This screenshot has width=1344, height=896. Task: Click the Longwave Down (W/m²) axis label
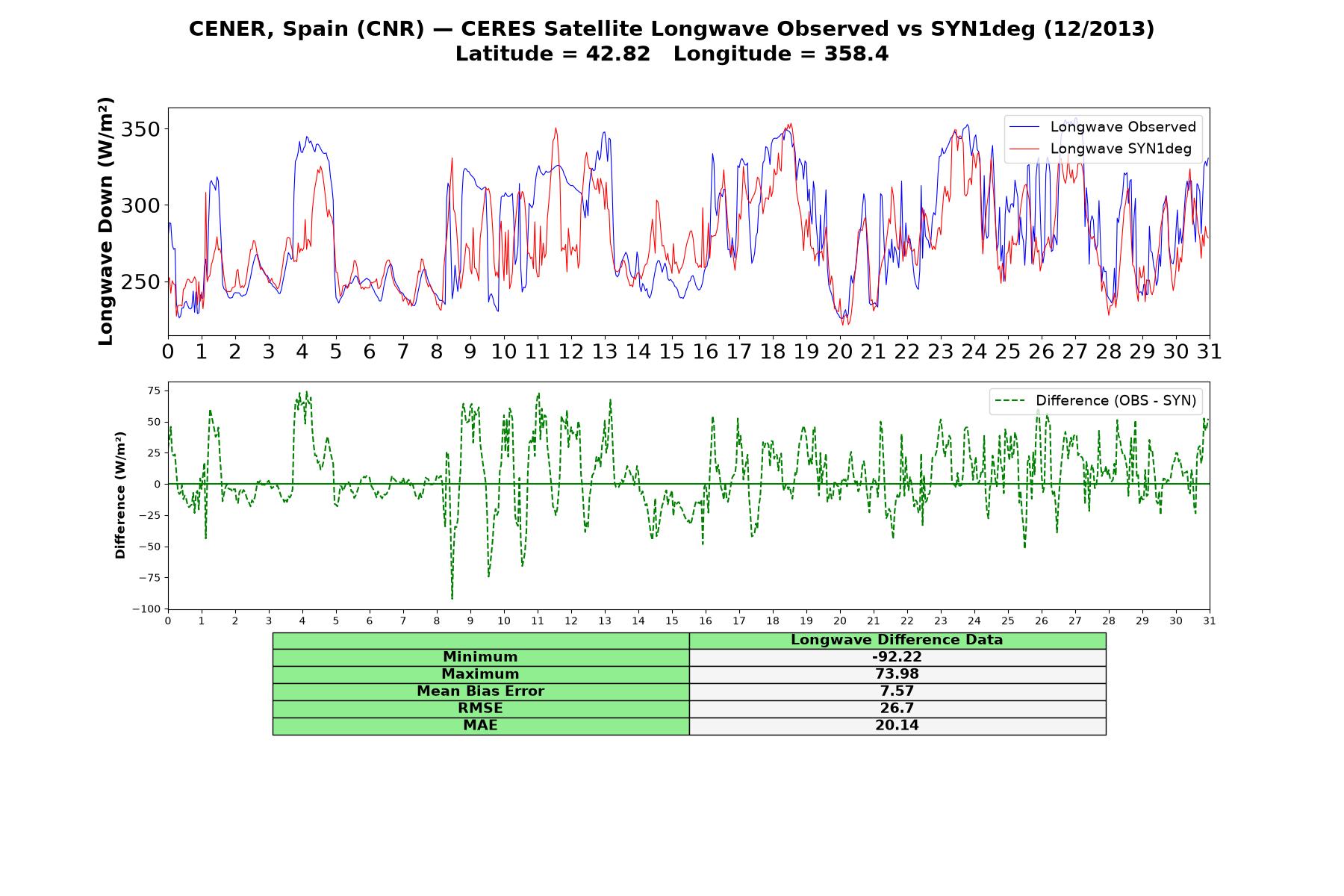coord(106,221)
